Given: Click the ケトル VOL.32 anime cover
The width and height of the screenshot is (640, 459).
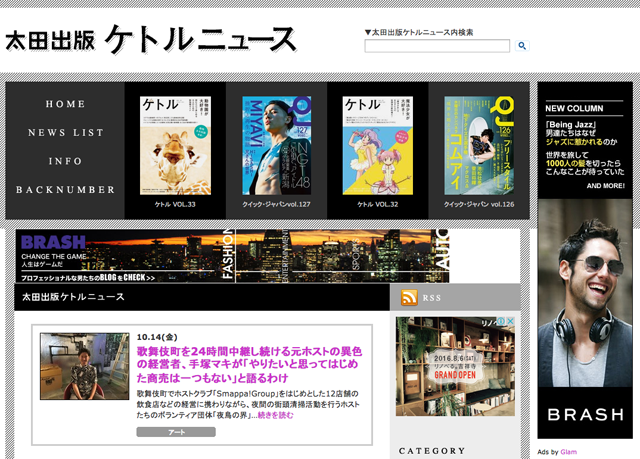Looking at the screenshot, I should [378, 145].
